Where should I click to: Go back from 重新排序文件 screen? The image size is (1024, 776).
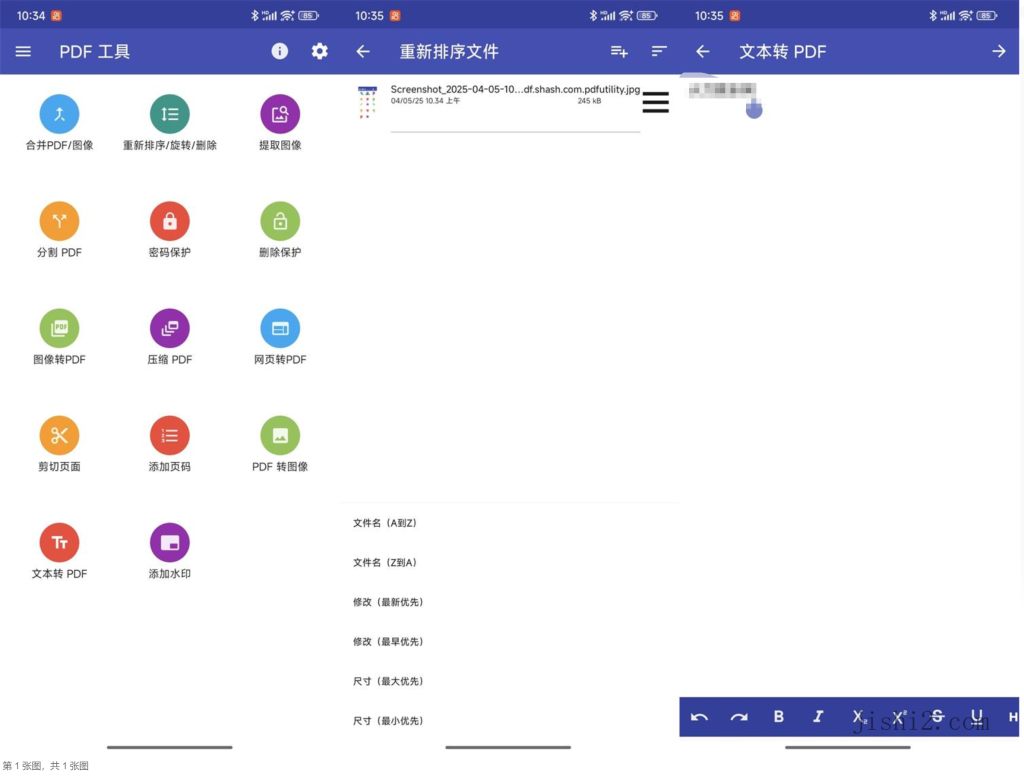(x=363, y=51)
